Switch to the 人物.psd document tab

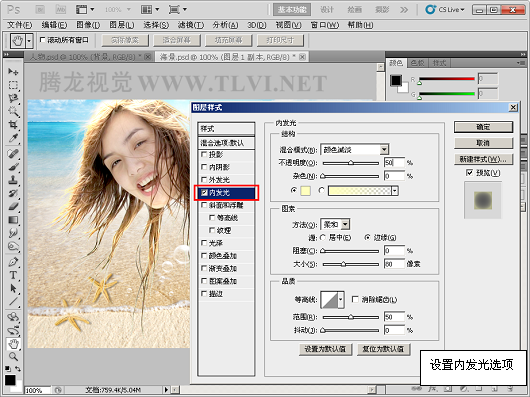click(x=89, y=57)
